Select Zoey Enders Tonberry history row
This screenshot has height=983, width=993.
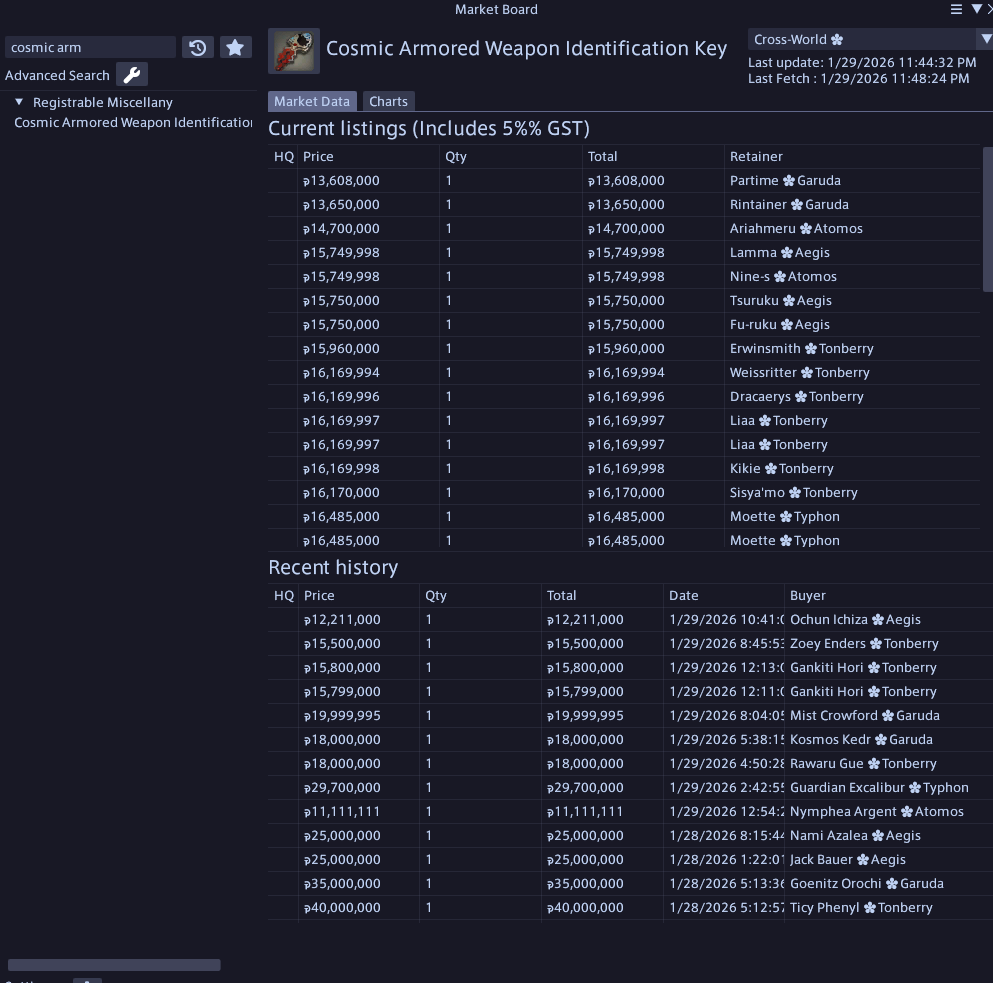coord(631,644)
